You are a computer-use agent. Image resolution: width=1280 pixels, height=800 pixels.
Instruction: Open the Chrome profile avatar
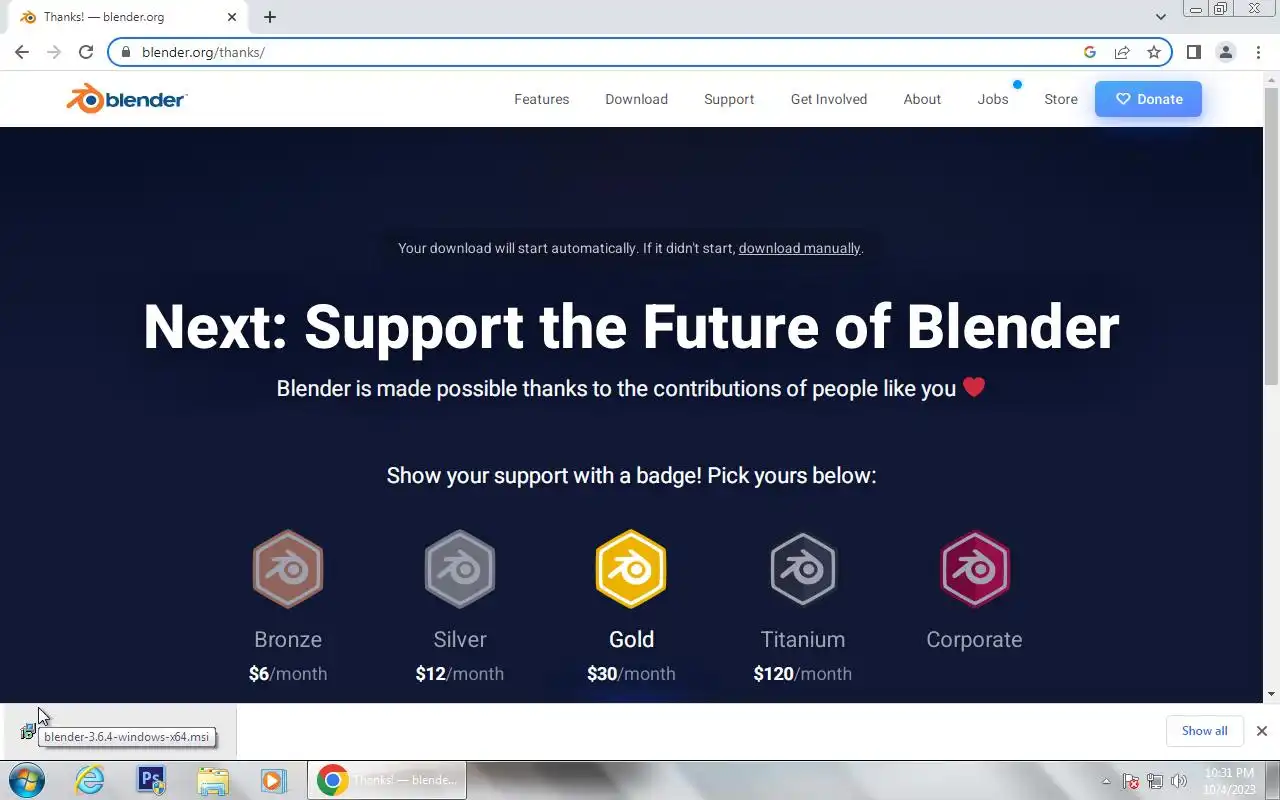pos(1226,52)
